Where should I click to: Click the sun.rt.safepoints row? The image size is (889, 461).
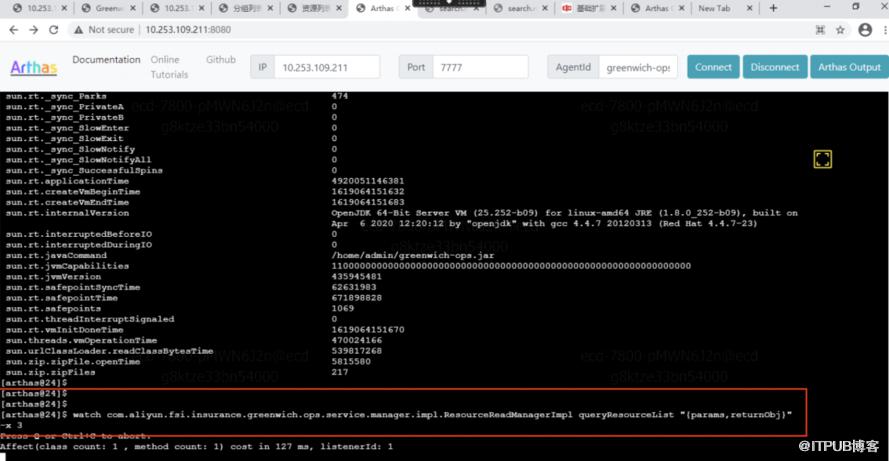[x=180, y=308]
